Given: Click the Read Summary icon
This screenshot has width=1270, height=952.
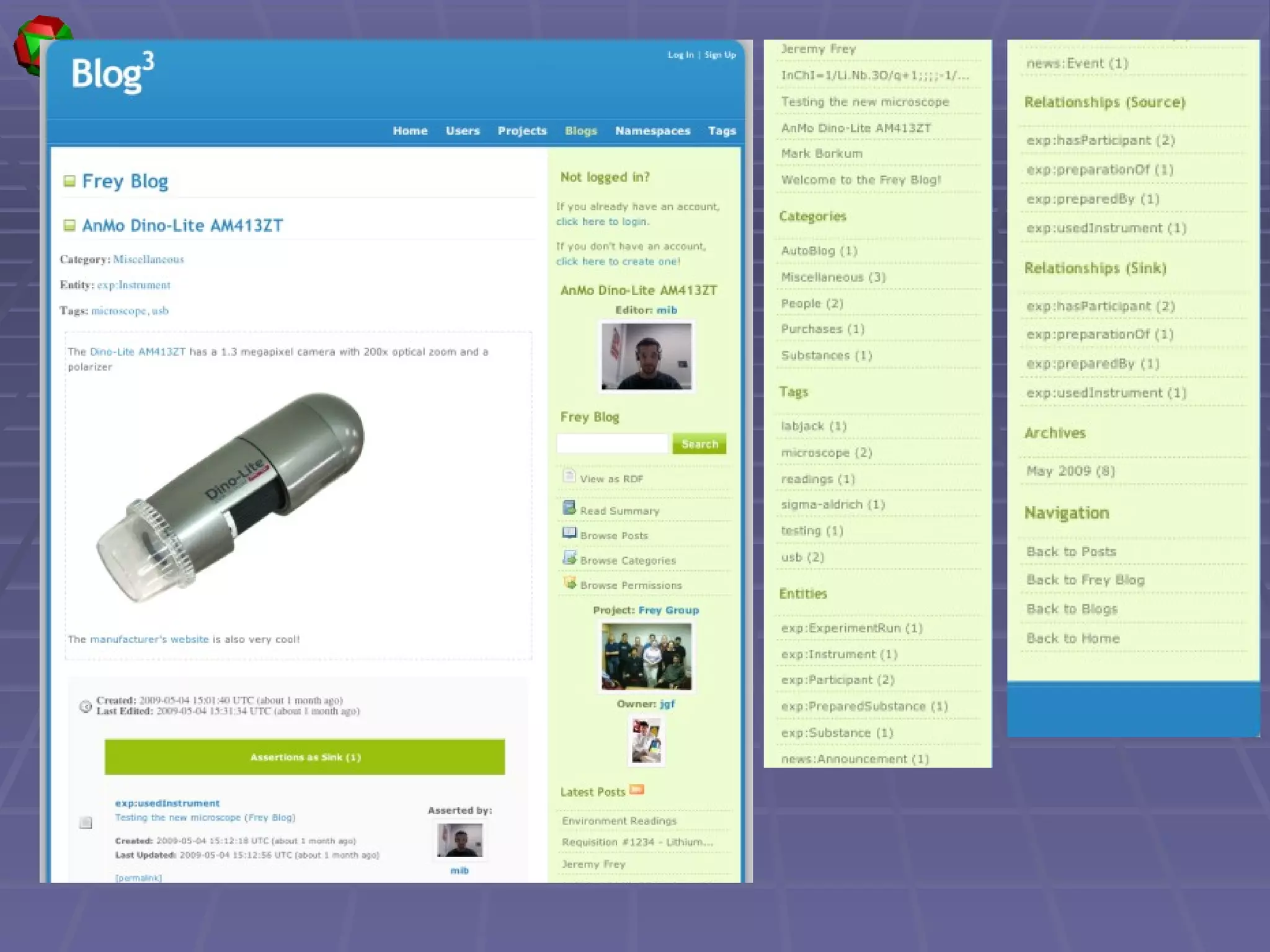Looking at the screenshot, I should click(569, 508).
